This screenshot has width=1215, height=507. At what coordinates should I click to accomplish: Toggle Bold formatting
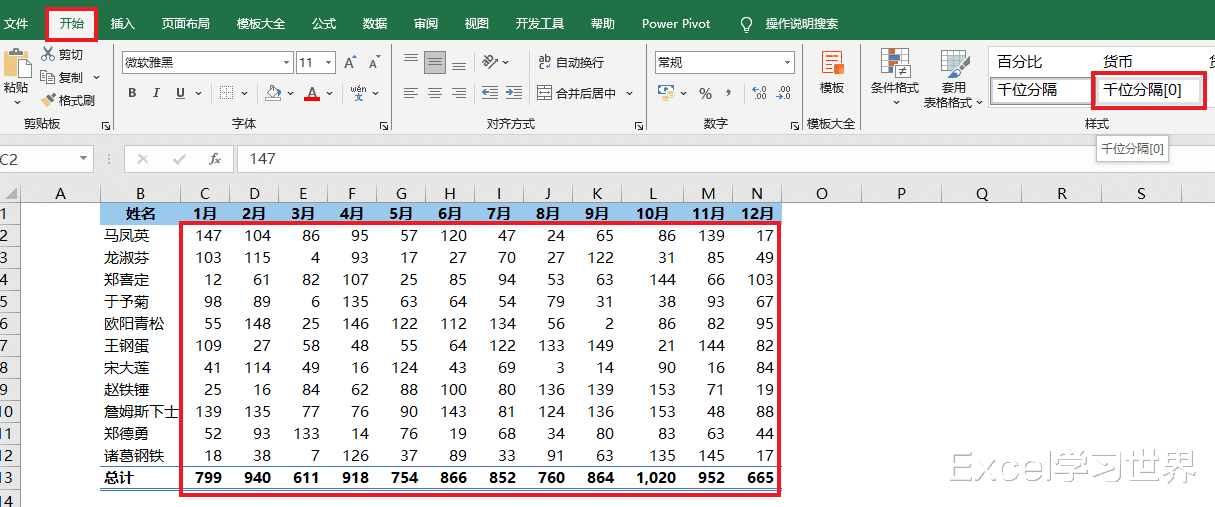click(x=132, y=93)
